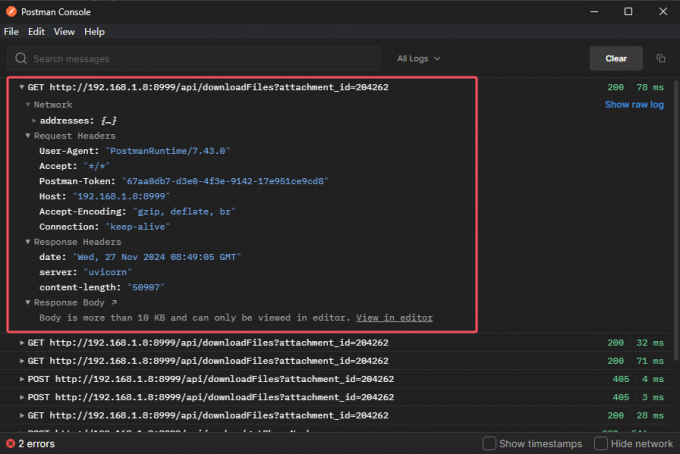This screenshot has height=454, width=680.
Task: Click the Host value 192.168.1.8:8999
Action: coord(121,196)
